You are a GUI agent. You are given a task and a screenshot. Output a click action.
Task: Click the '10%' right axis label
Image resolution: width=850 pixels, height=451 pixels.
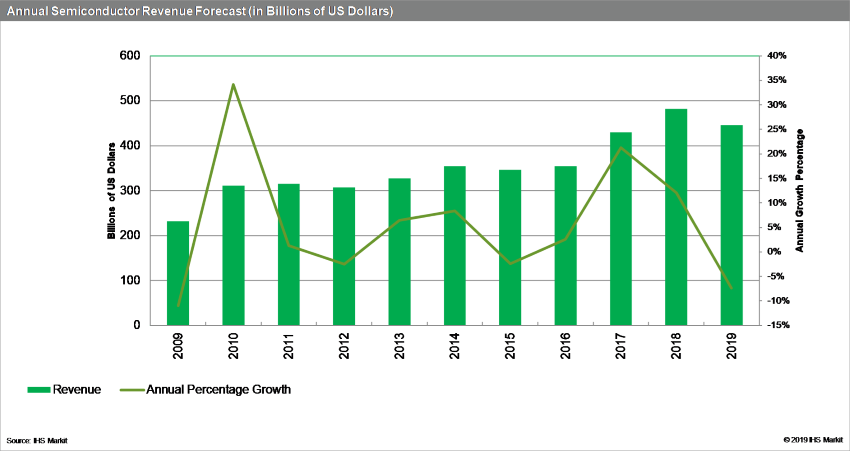(x=777, y=203)
